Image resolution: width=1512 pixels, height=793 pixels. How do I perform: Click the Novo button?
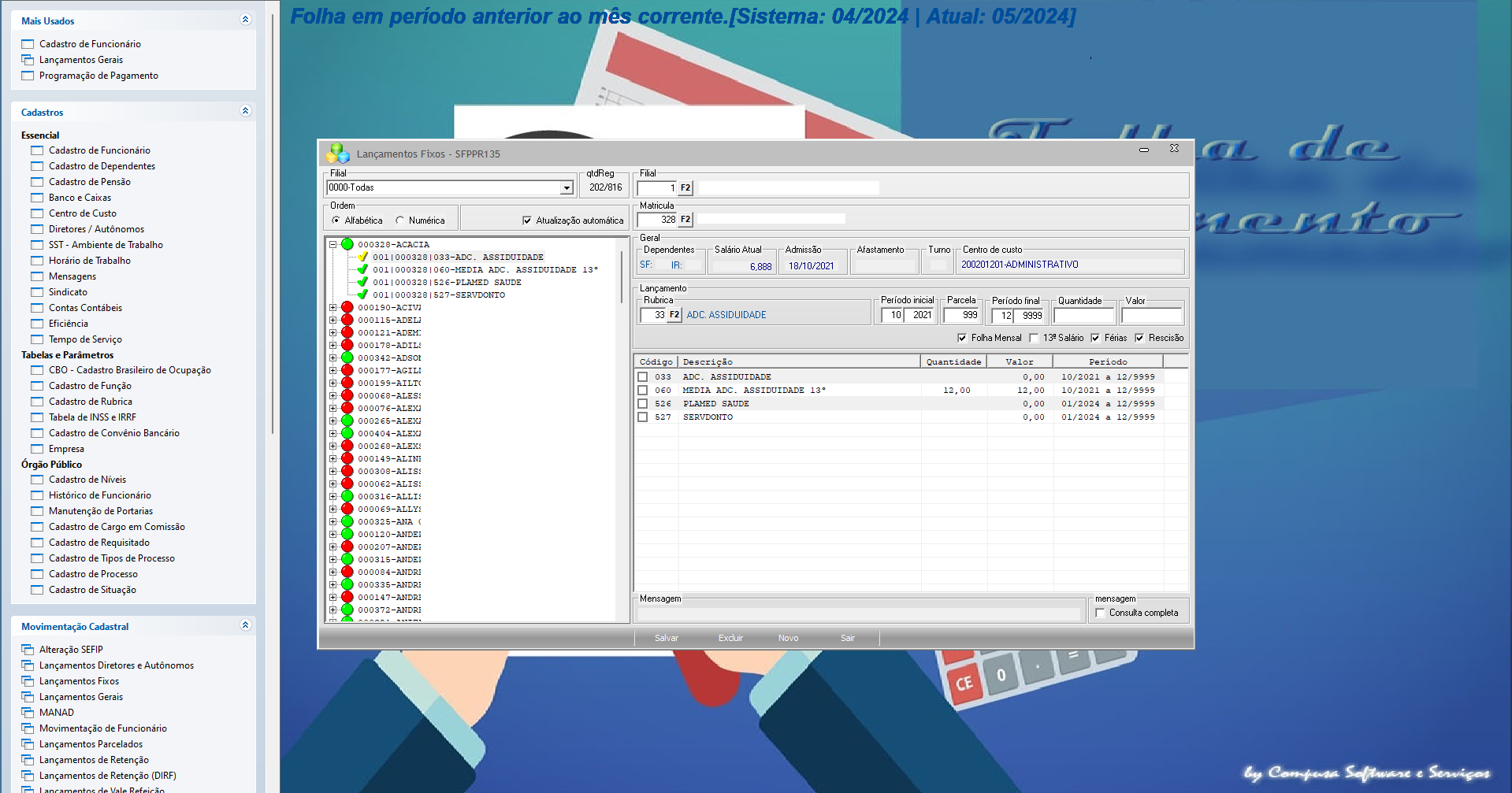(x=788, y=638)
